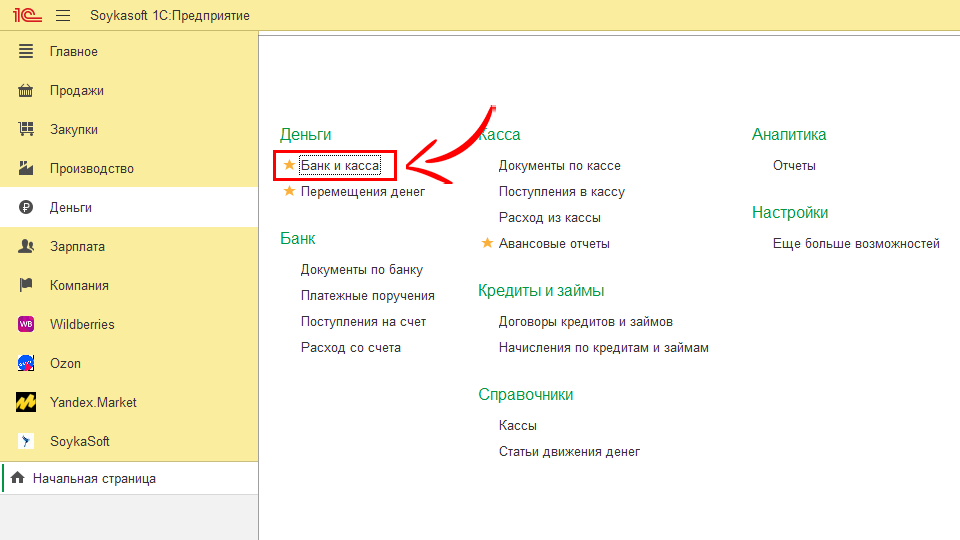Click the Yandex.Market icon in sidebar
The width and height of the screenshot is (960, 540).
click(27, 402)
